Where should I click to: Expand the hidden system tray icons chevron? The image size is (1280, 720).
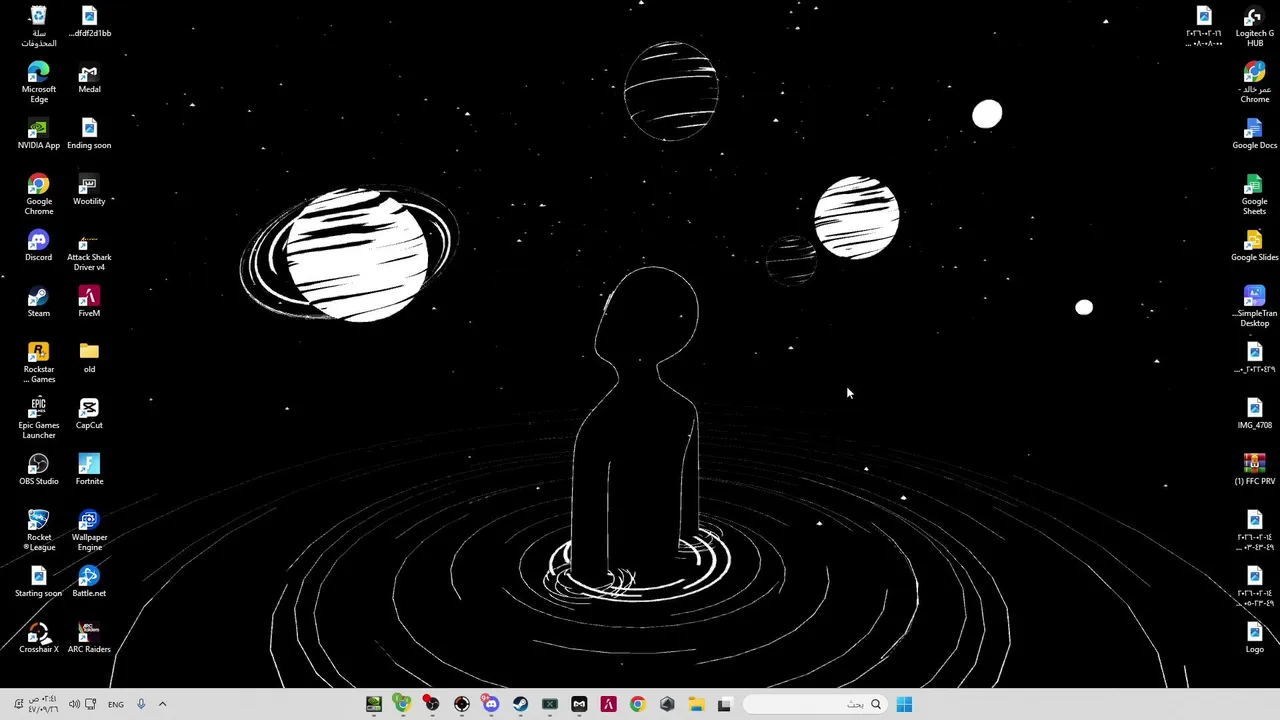pyautogui.click(x=162, y=704)
